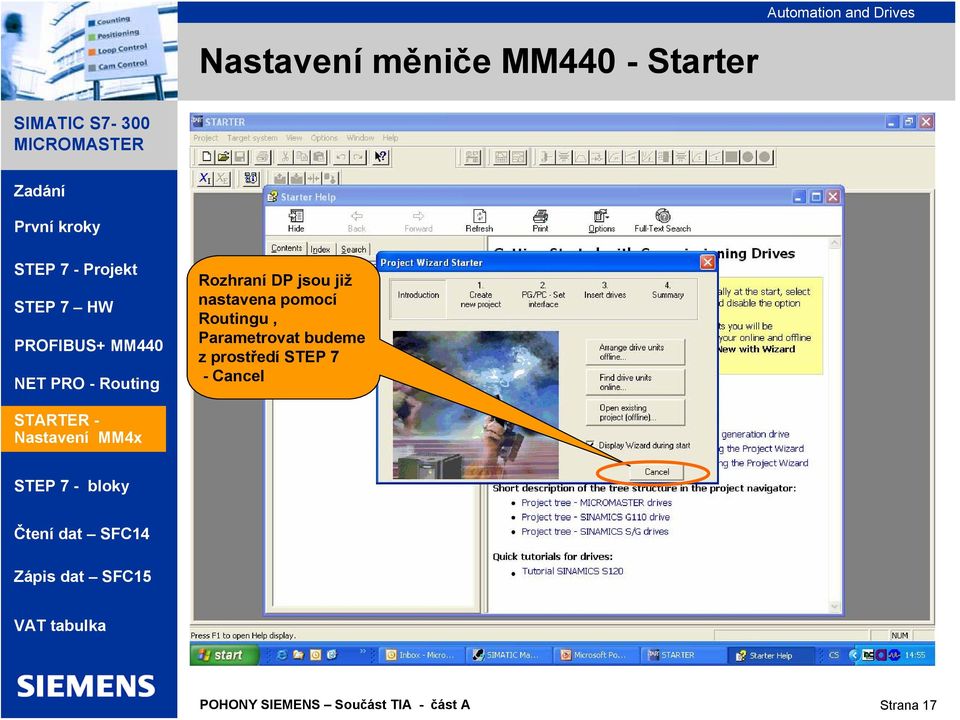Select the Insert drives wizard step

[x=605, y=290]
